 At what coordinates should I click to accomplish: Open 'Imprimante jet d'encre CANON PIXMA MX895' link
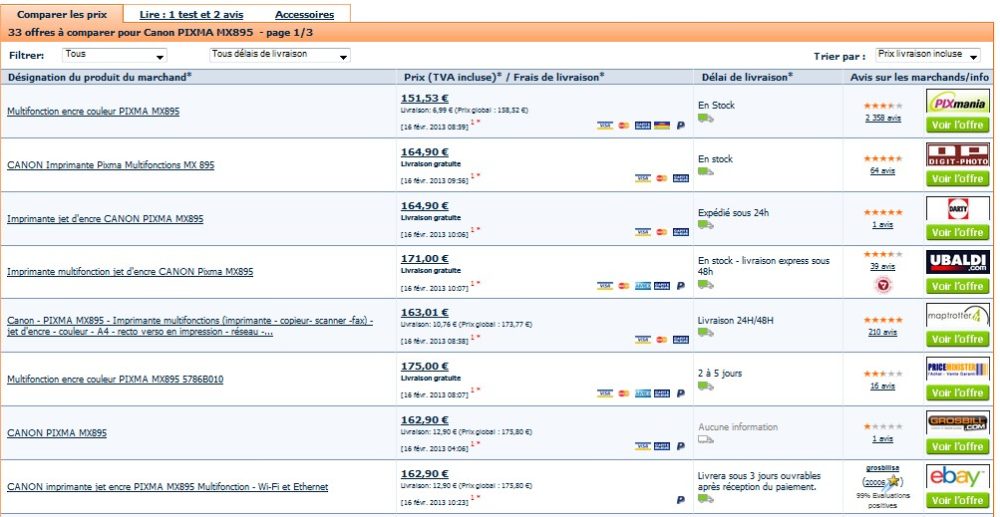105,219
